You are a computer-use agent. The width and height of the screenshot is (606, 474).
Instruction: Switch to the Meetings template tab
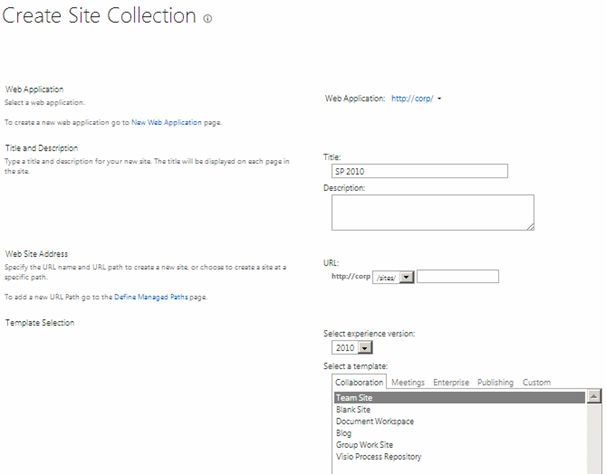point(408,383)
